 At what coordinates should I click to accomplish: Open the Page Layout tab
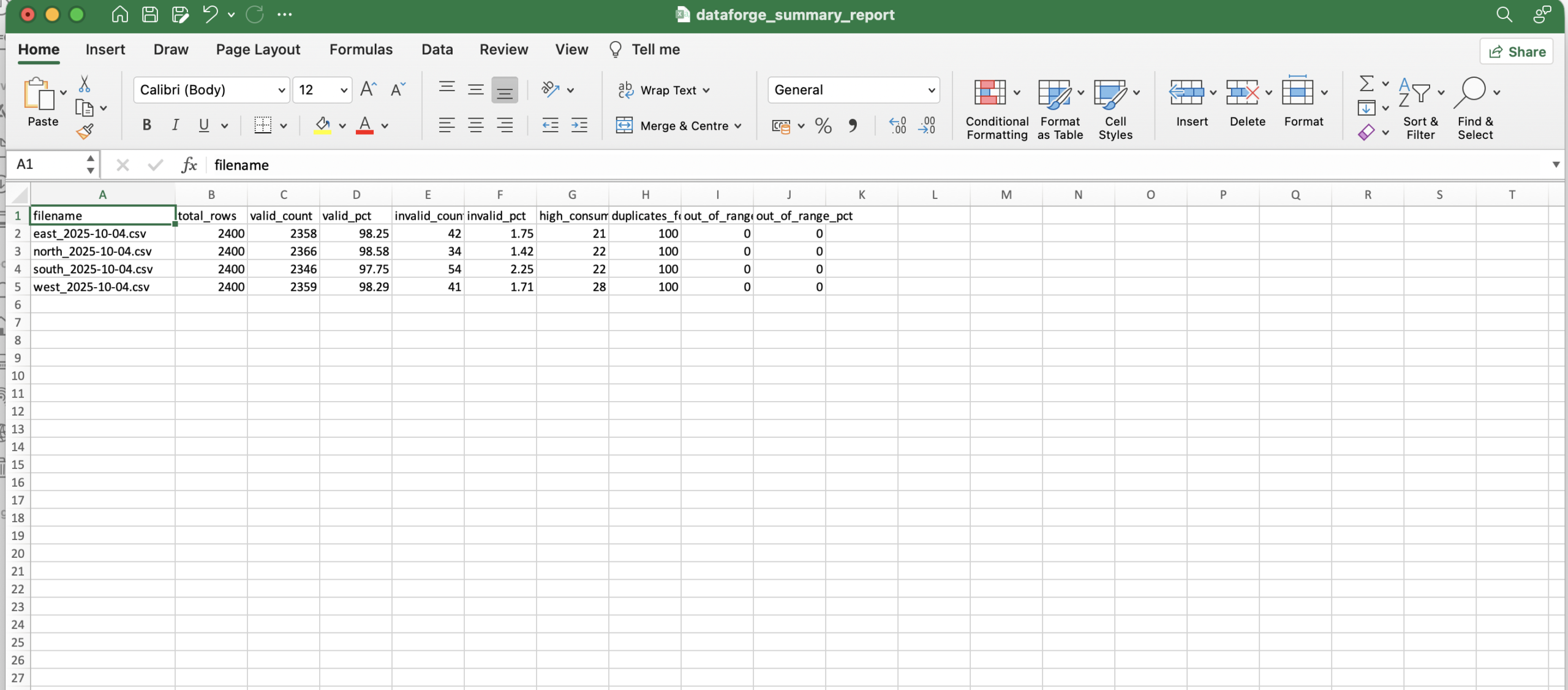click(258, 50)
